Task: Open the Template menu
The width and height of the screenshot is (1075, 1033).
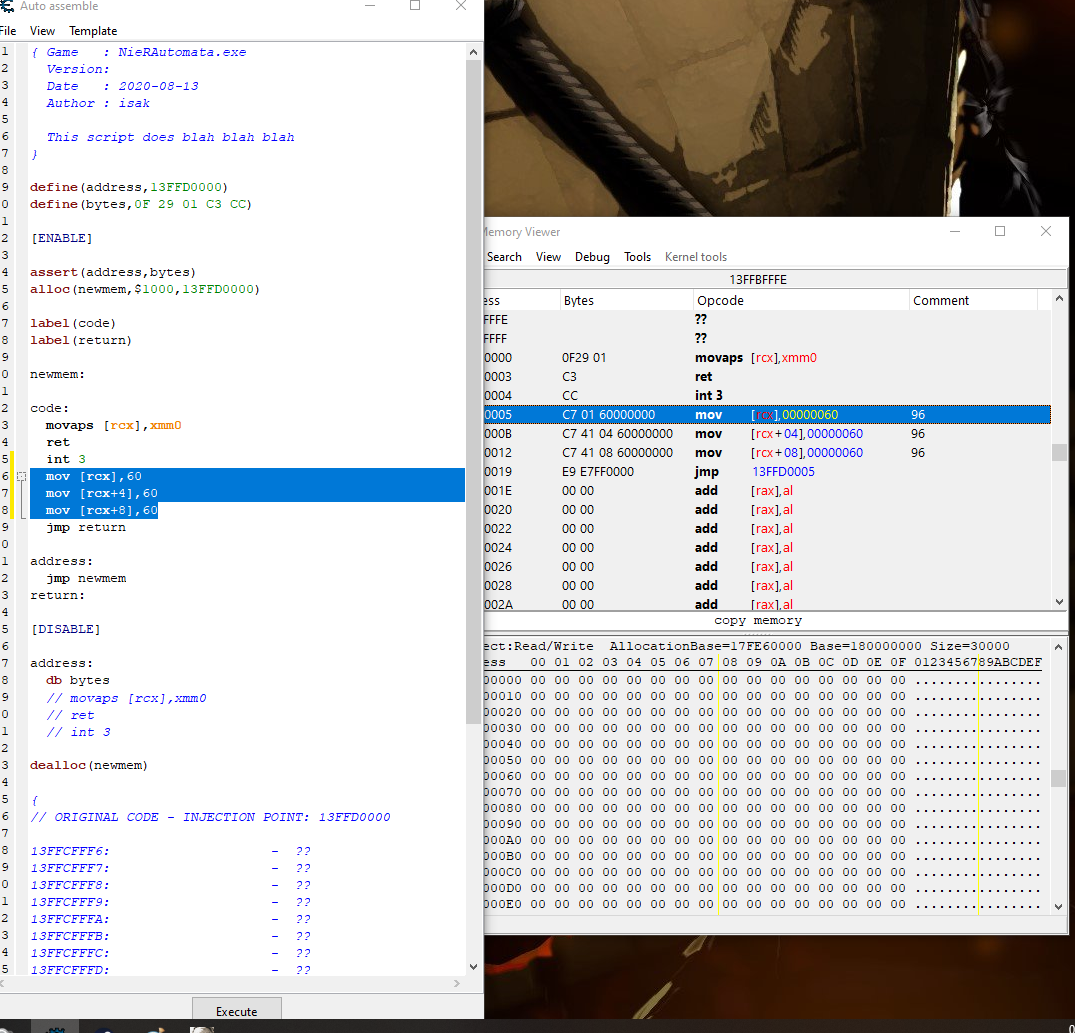Action: coord(93,31)
